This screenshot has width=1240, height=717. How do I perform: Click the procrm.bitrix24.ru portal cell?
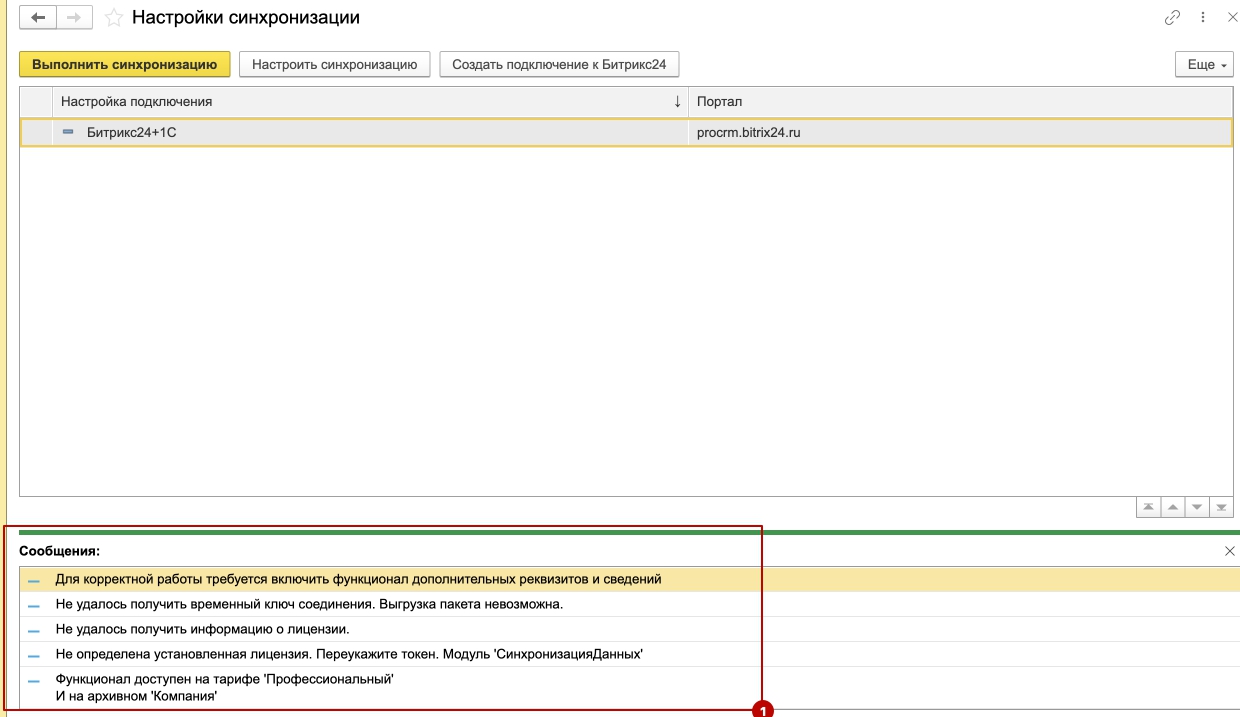749,132
